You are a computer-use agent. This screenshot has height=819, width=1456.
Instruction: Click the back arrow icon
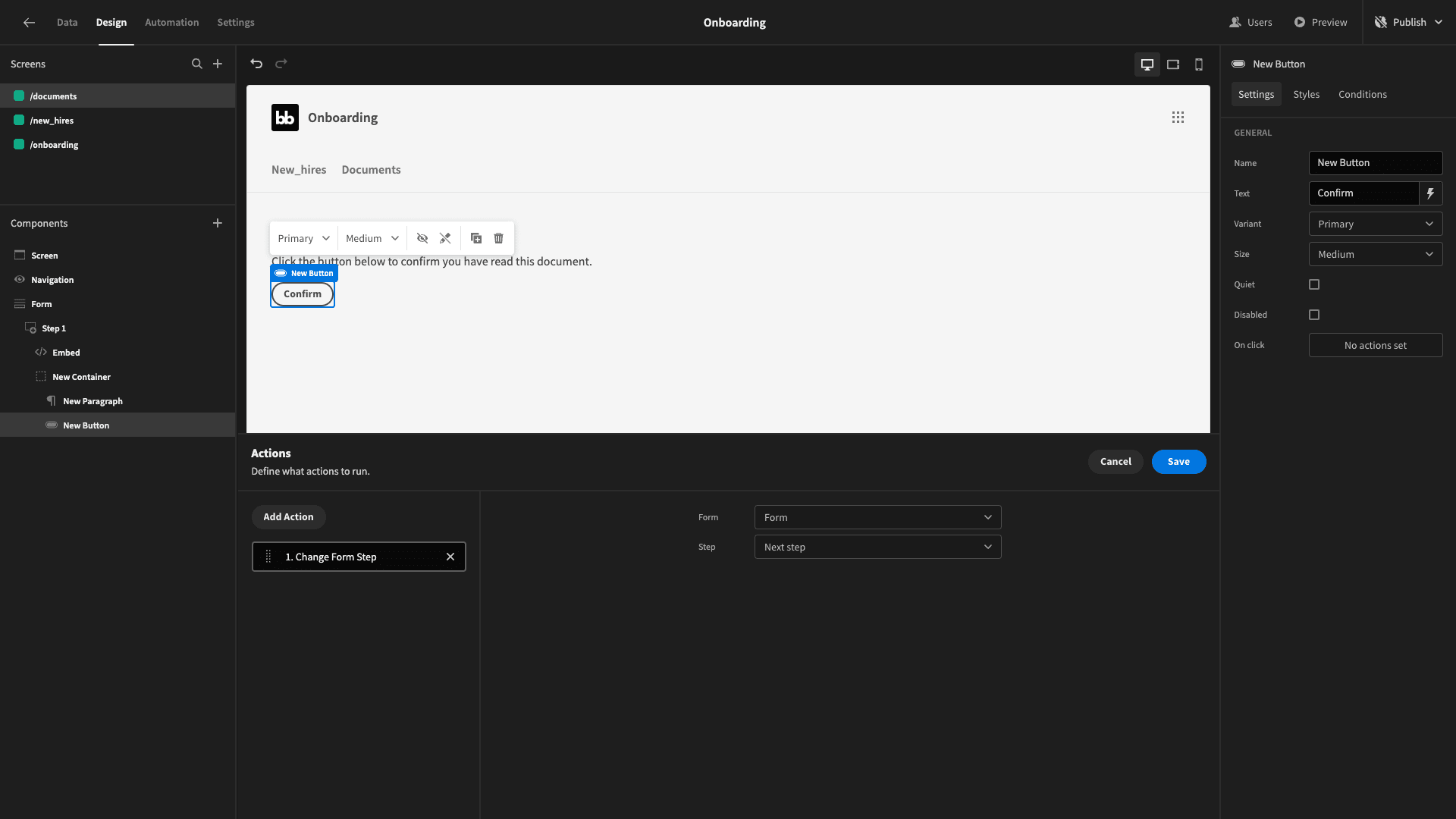coord(29,23)
